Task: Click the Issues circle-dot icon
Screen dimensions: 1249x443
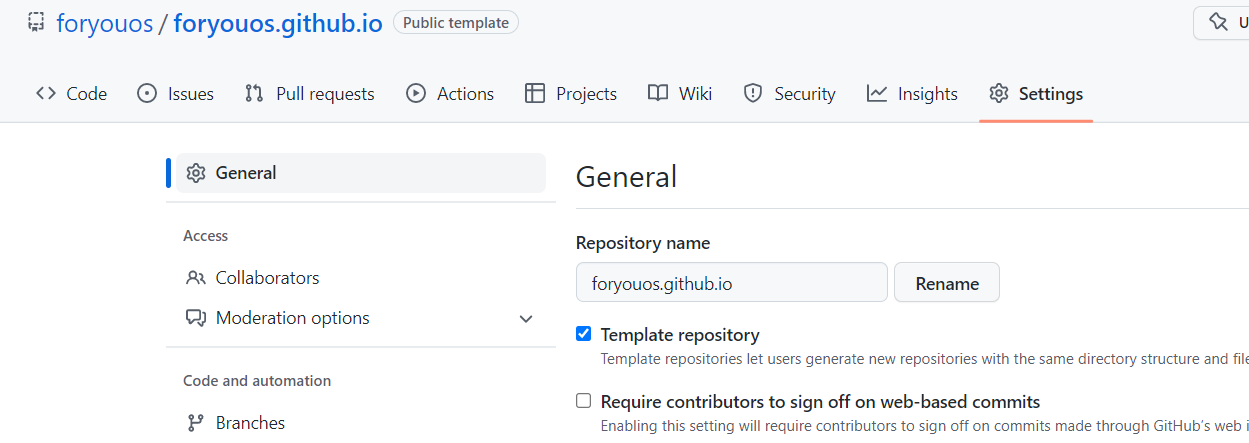Action: tap(147, 93)
